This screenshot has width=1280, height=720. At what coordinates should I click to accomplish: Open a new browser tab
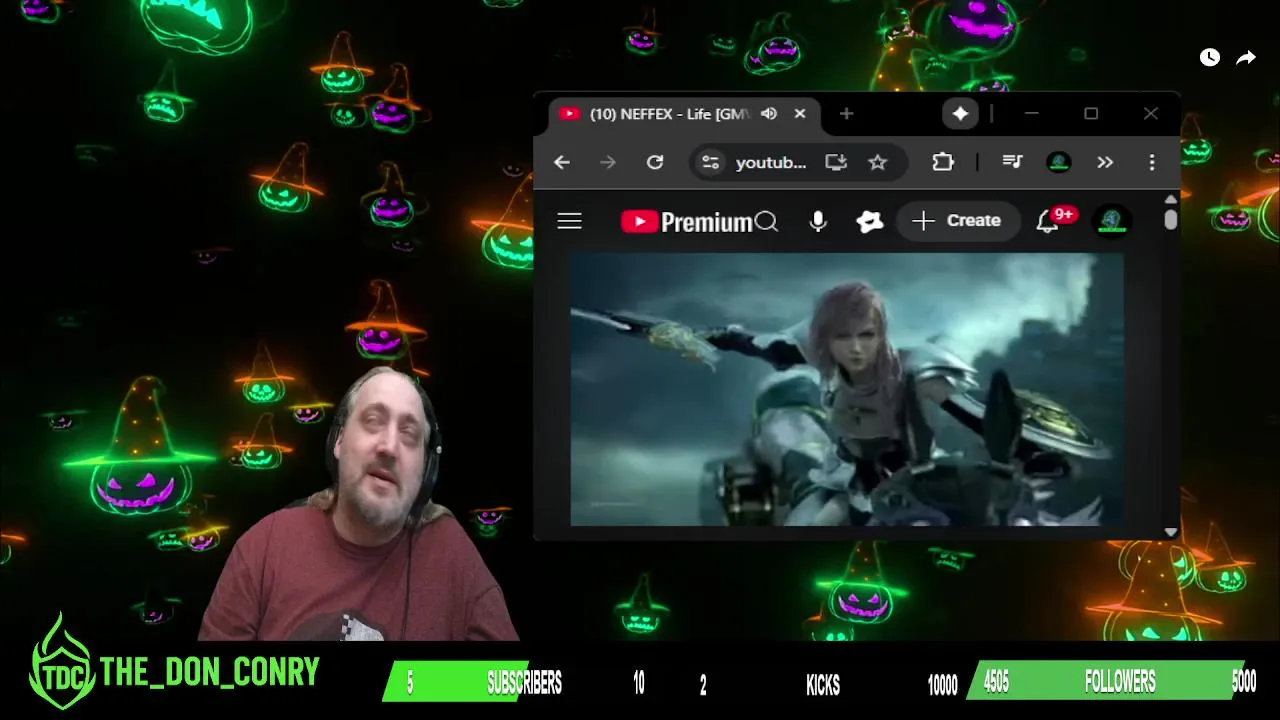click(x=846, y=114)
